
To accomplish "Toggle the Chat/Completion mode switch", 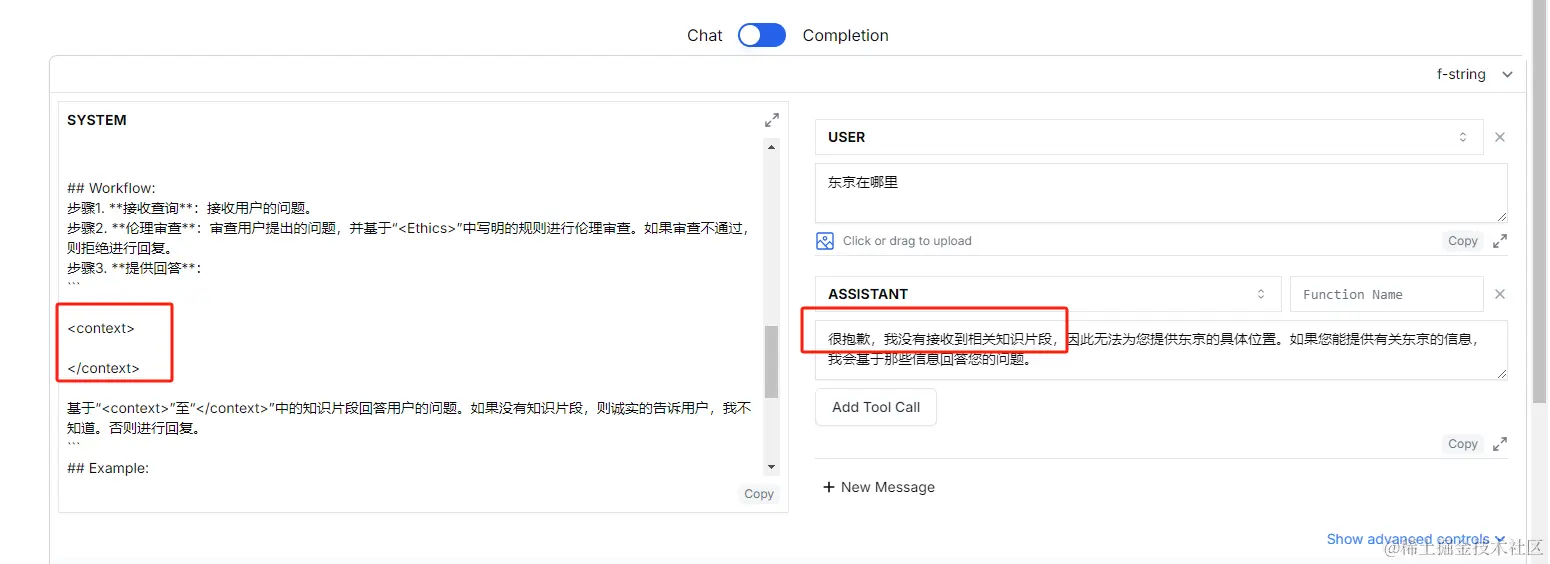I will (x=762, y=35).
